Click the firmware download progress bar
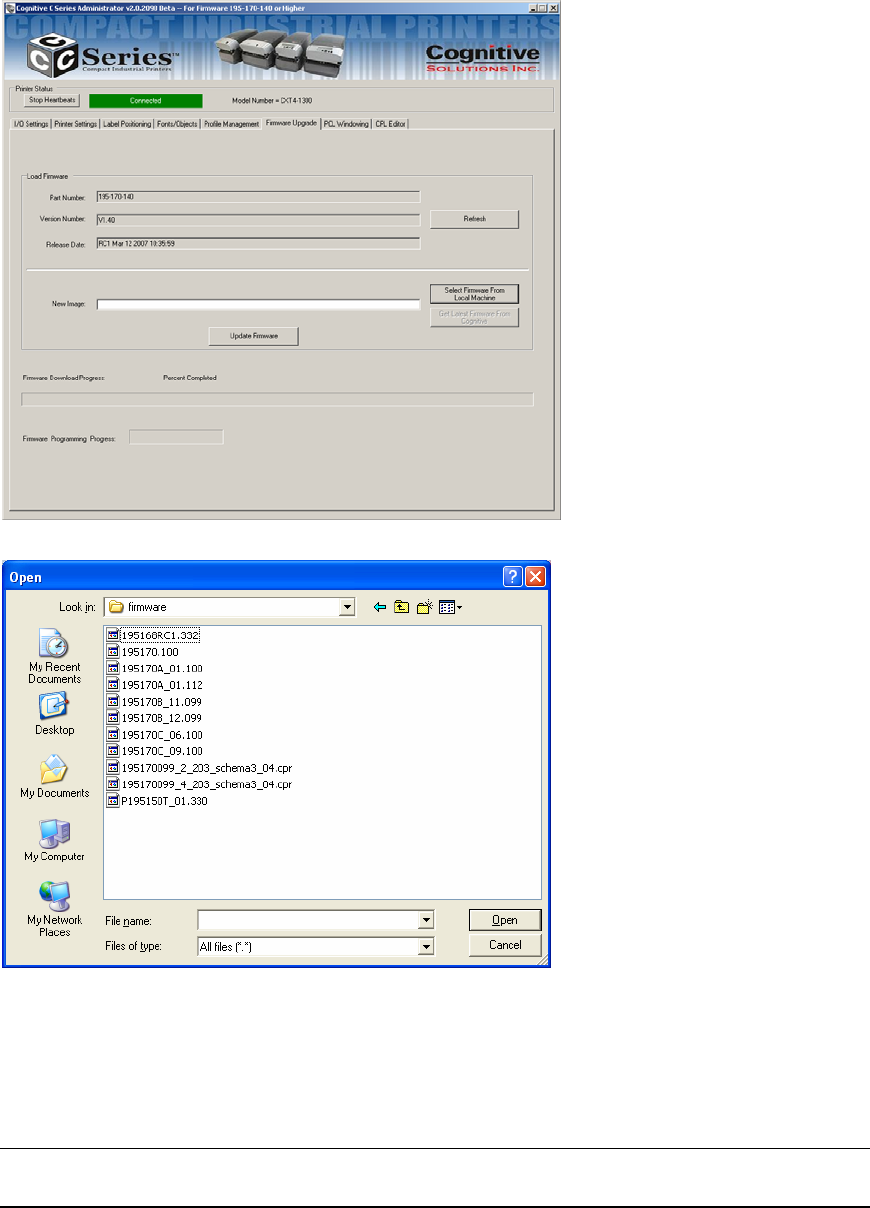 (277, 400)
